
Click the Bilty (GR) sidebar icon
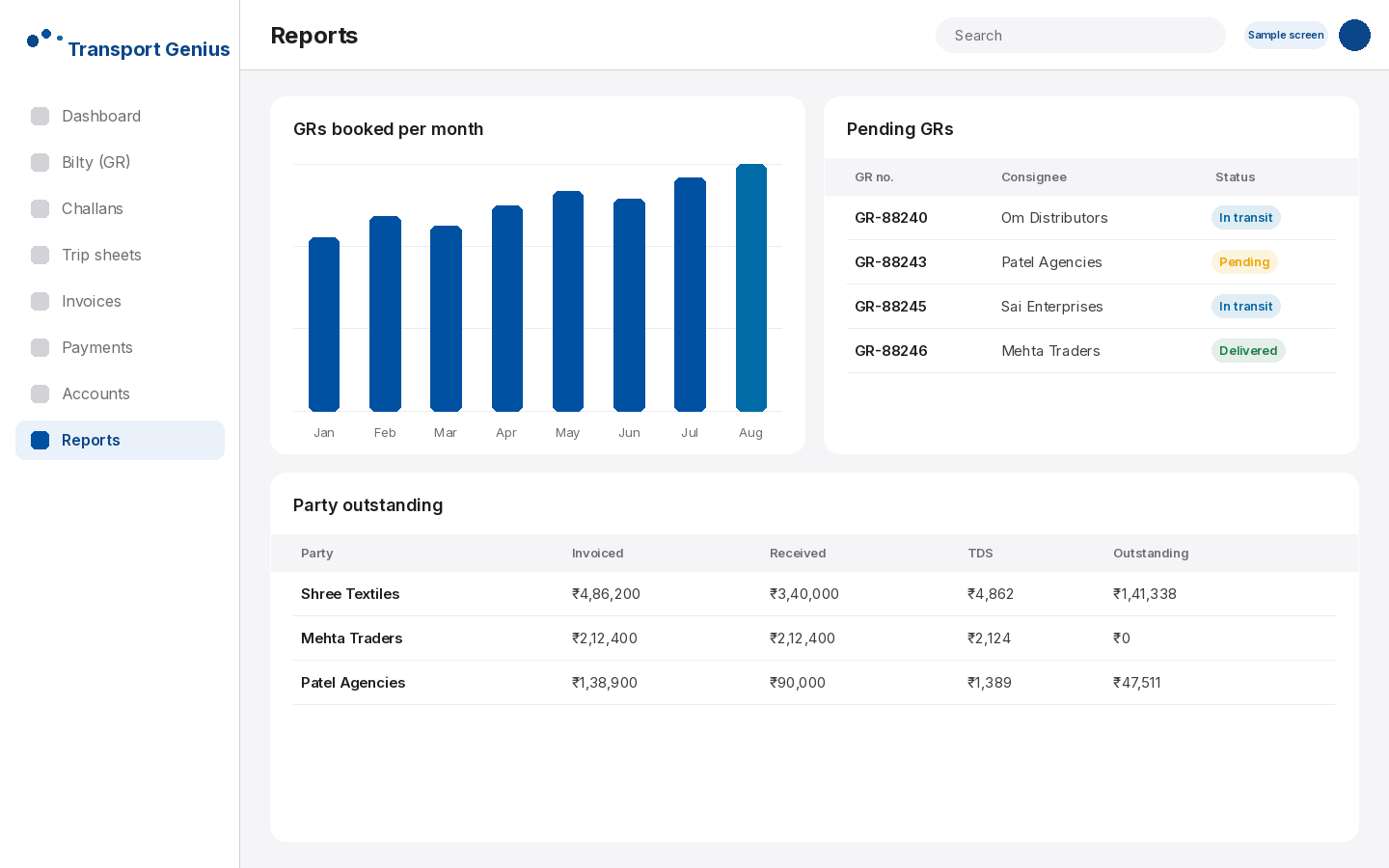click(40, 162)
